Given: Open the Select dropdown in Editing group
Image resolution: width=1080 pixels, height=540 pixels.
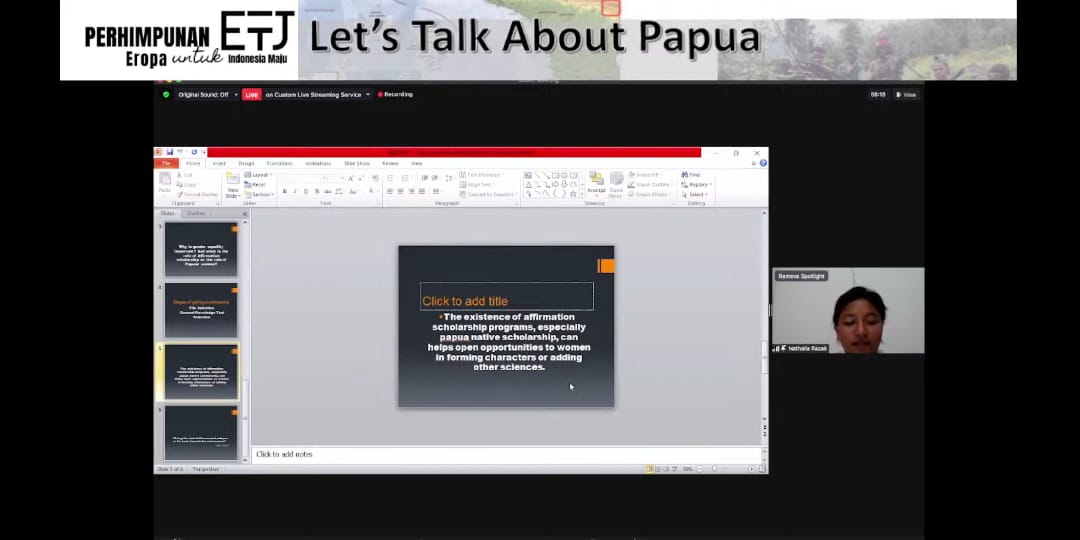Looking at the screenshot, I should (696, 194).
